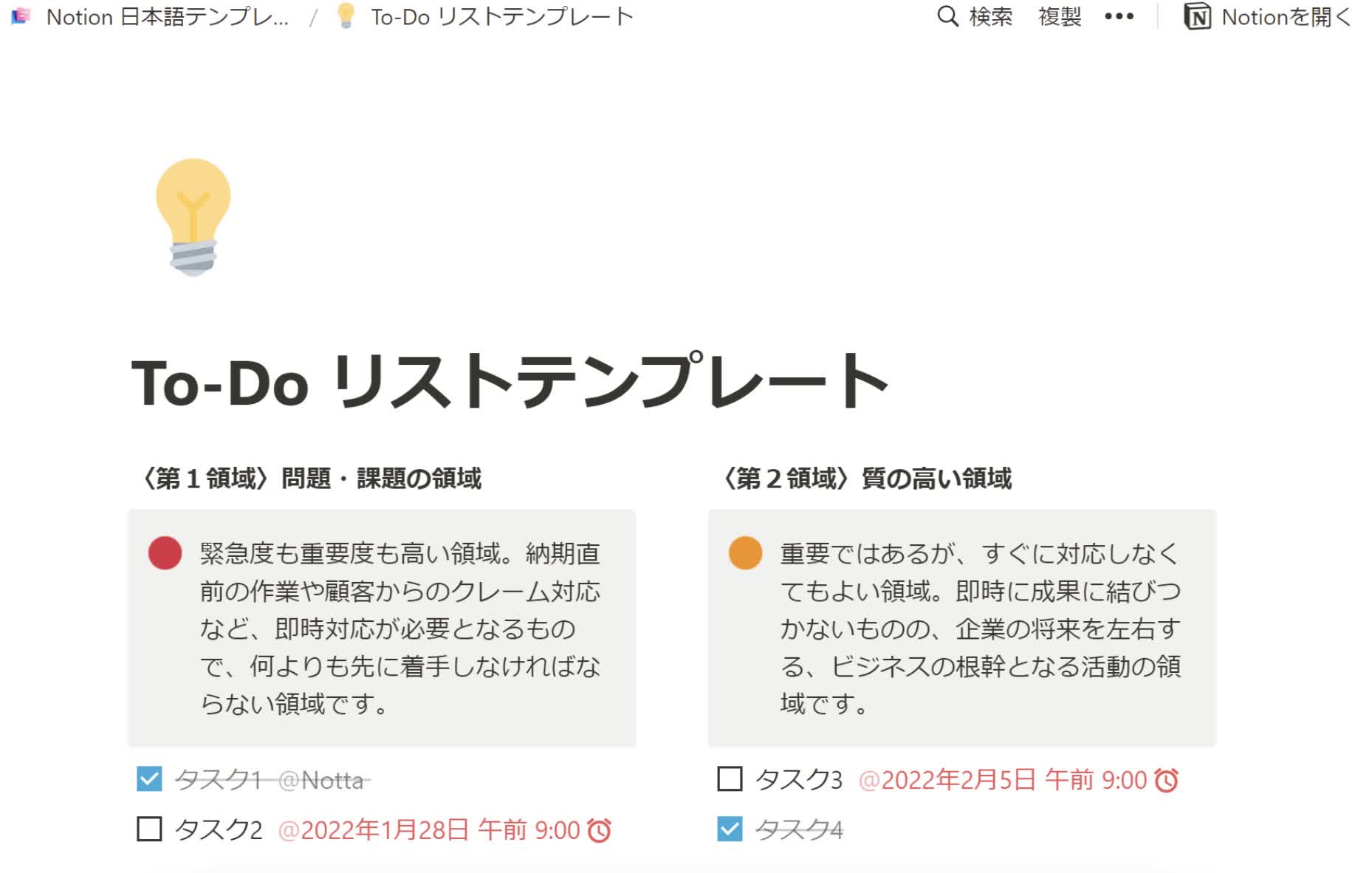The width and height of the screenshot is (1372, 873).
Task: Click the magnifying glass search icon
Action: [x=947, y=16]
